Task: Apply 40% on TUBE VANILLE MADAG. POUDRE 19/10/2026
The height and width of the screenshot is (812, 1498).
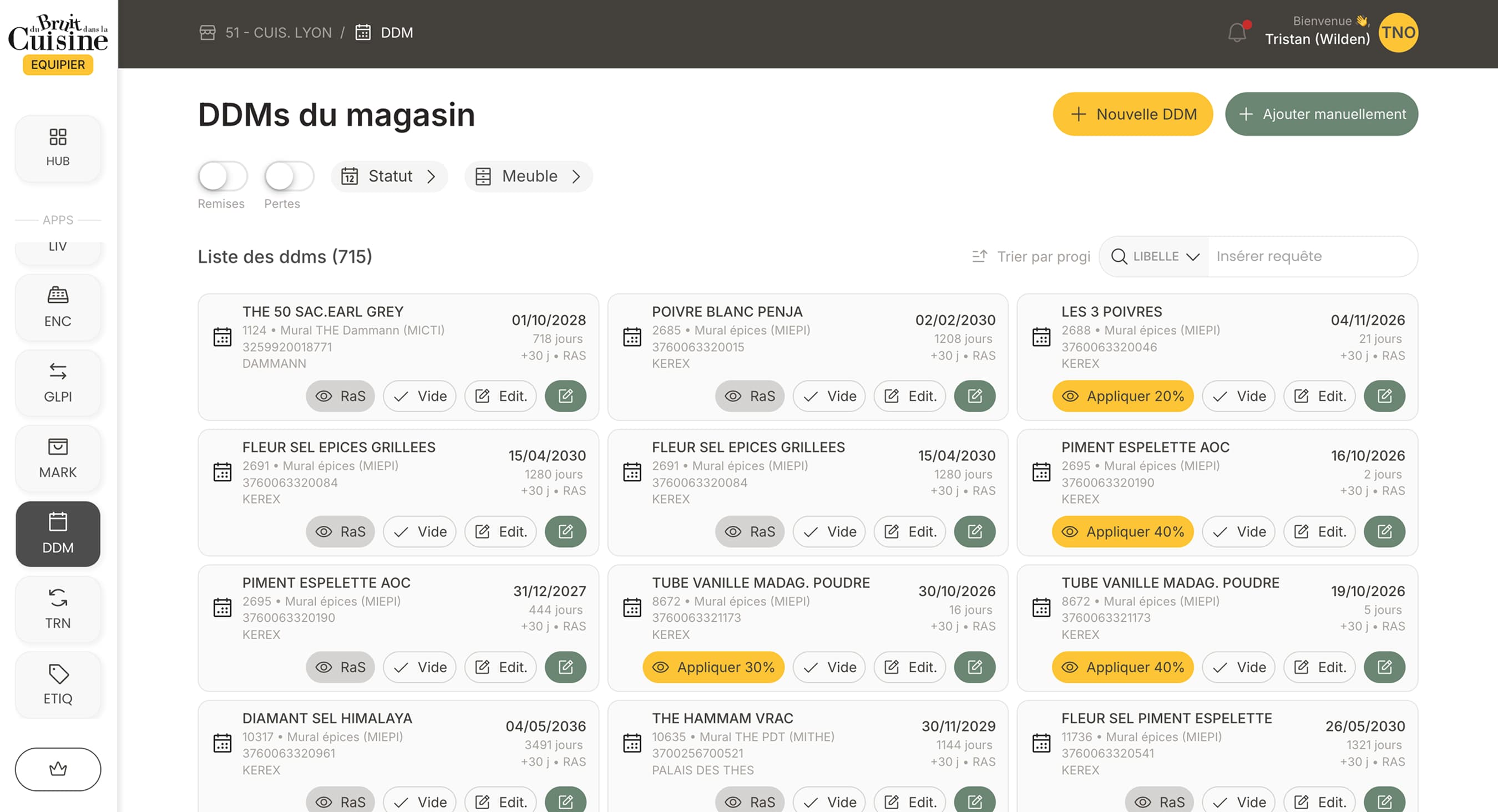Action: click(x=1123, y=667)
